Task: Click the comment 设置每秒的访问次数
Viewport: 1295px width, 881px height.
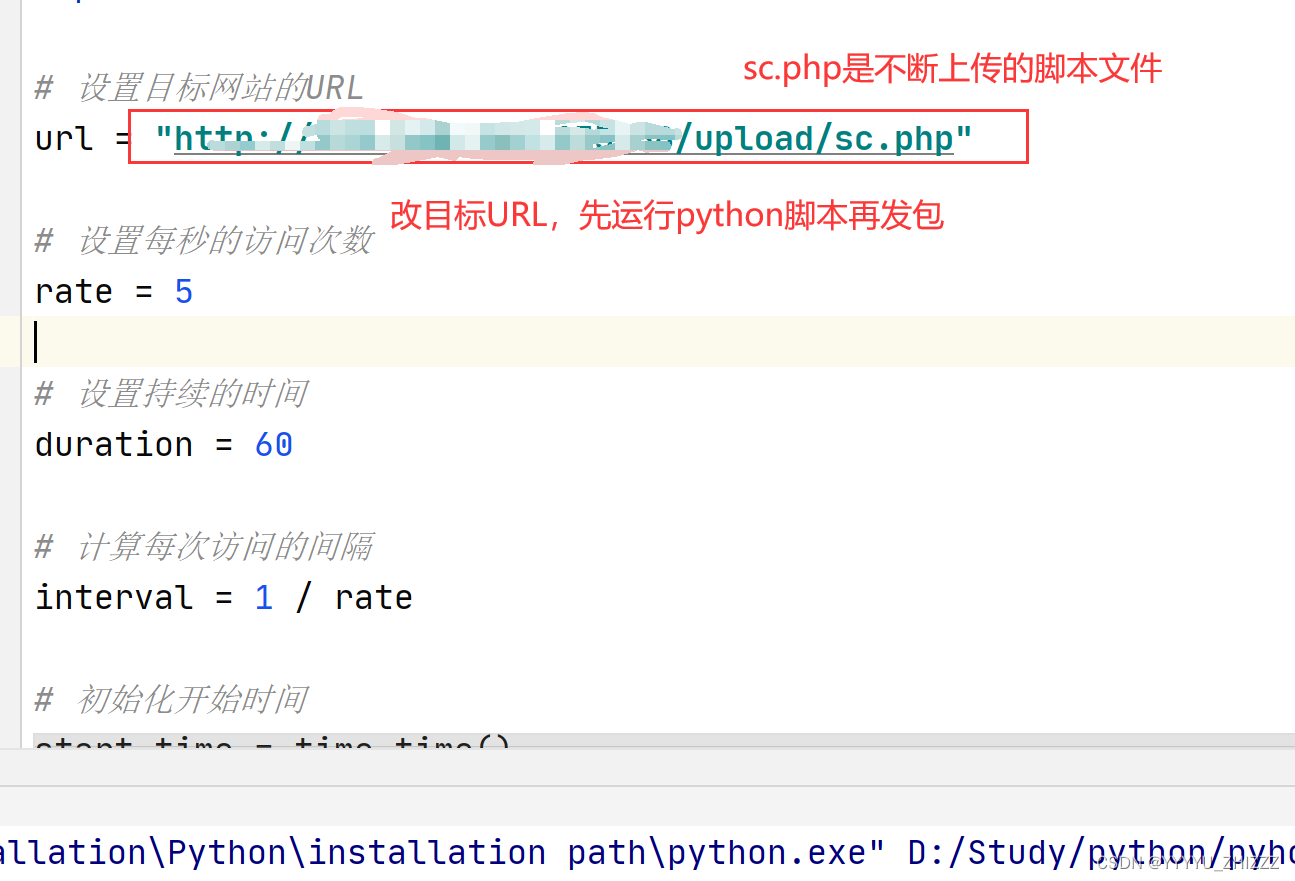Action: (x=200, y=240)
